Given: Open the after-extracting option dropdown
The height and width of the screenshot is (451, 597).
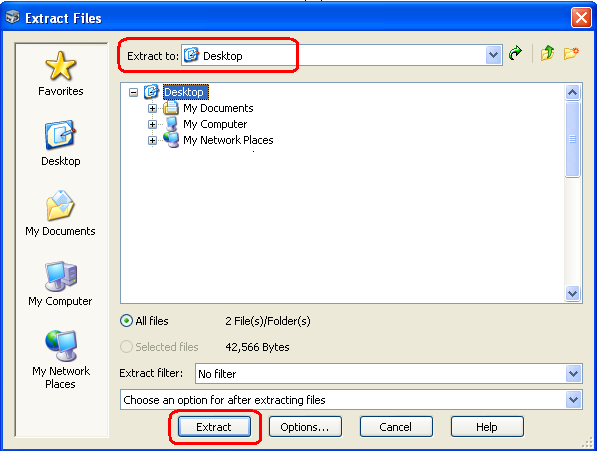Looking at the screenshot, I should click(573, 400).
